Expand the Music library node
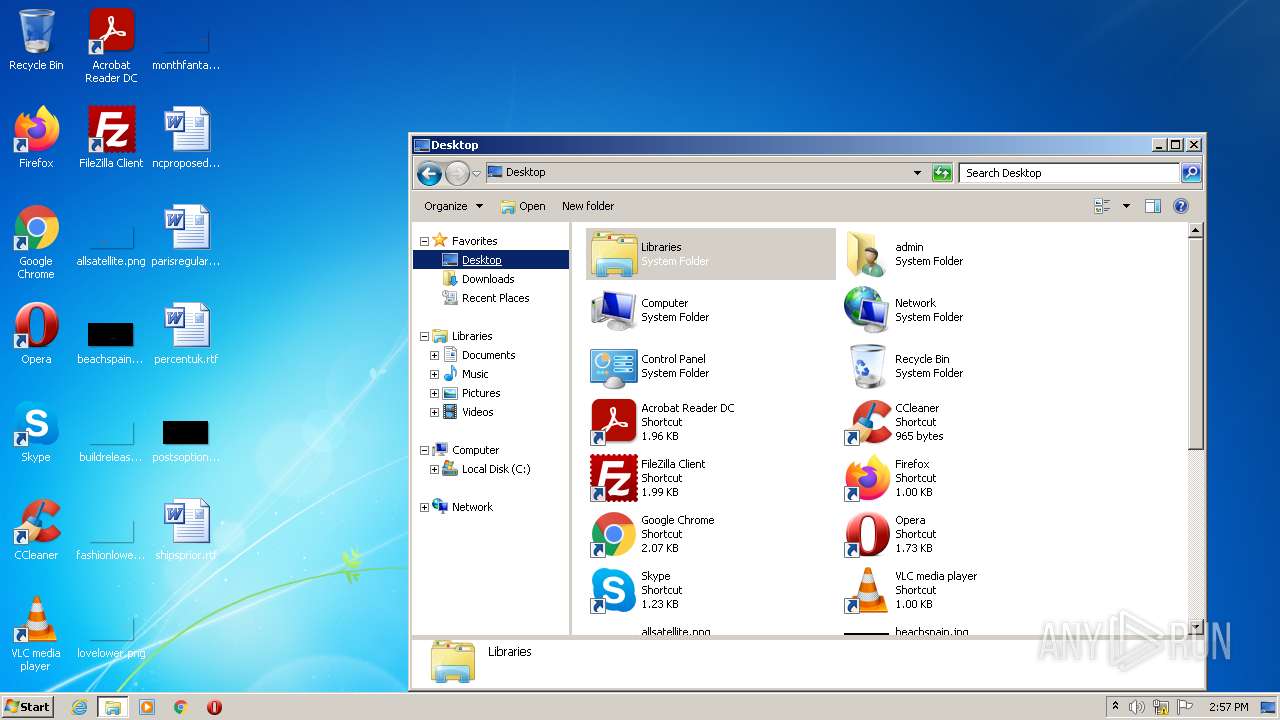This screenshot has height=720, width=1280. [434, 374]
